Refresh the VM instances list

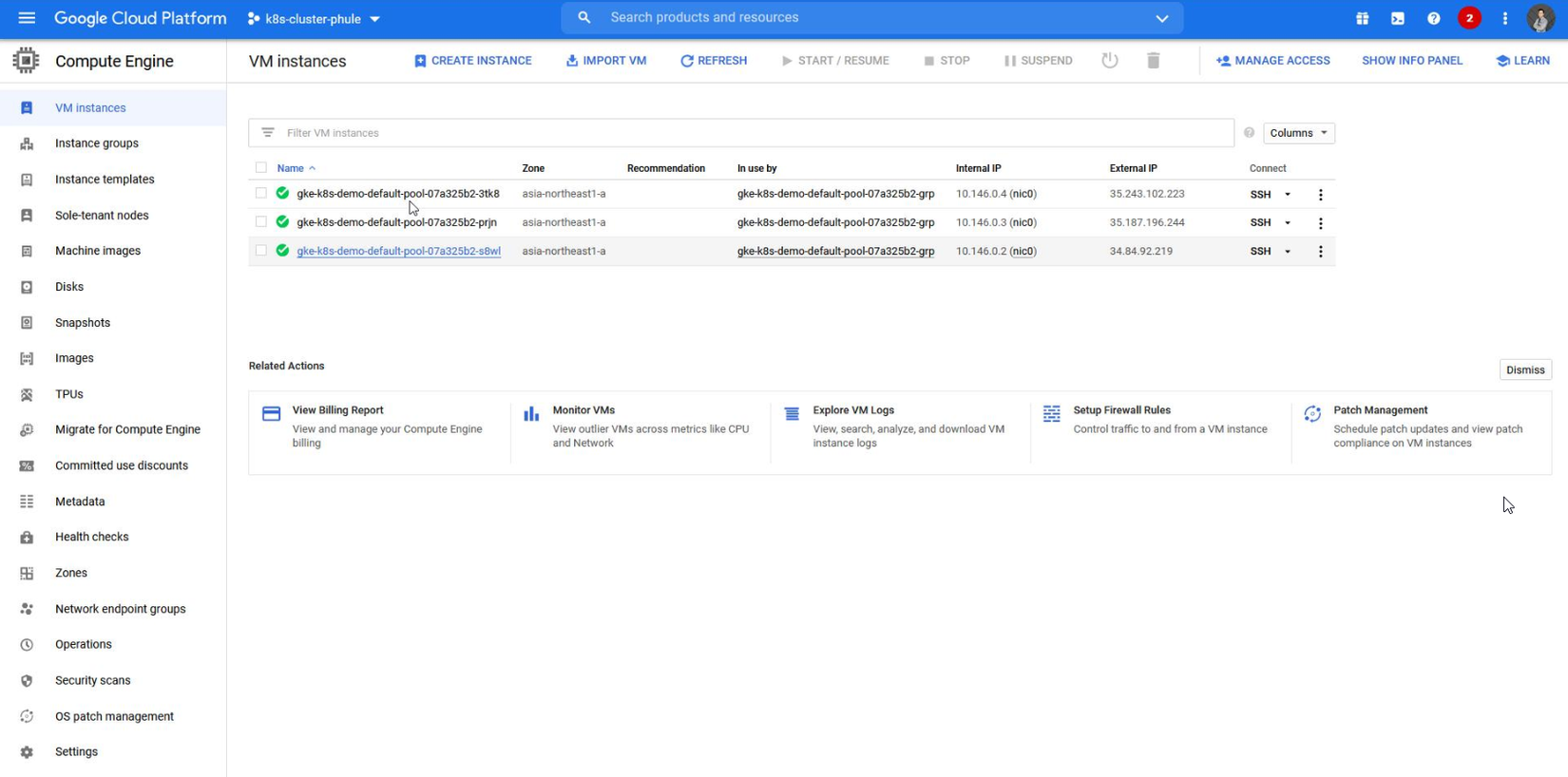coord(714,61)
